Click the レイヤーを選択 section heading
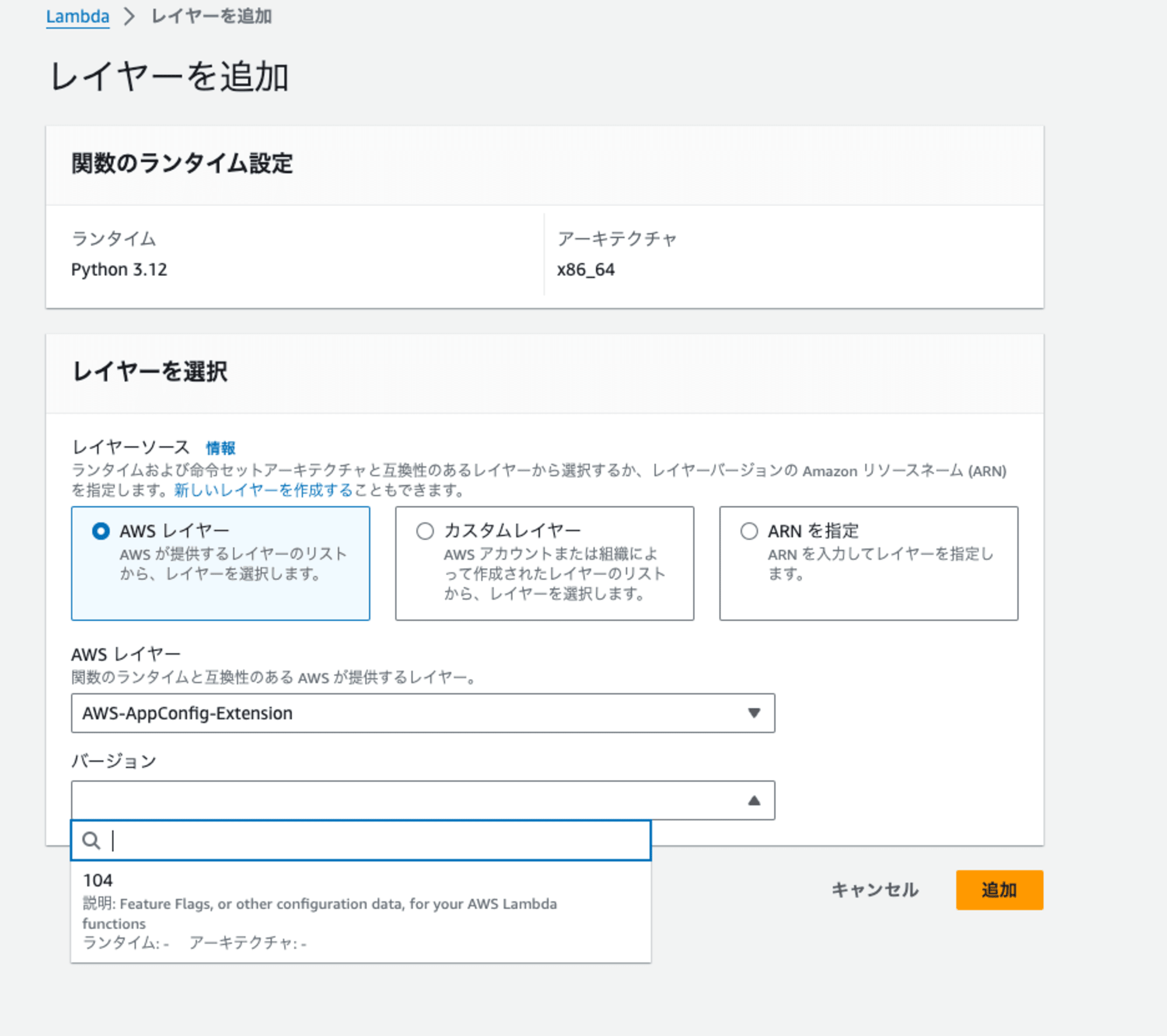 click(150, 372)
